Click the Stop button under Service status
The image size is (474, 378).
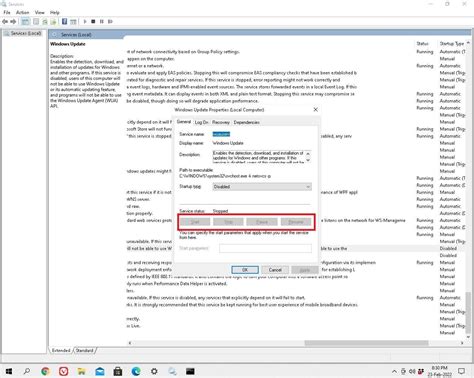228,222
